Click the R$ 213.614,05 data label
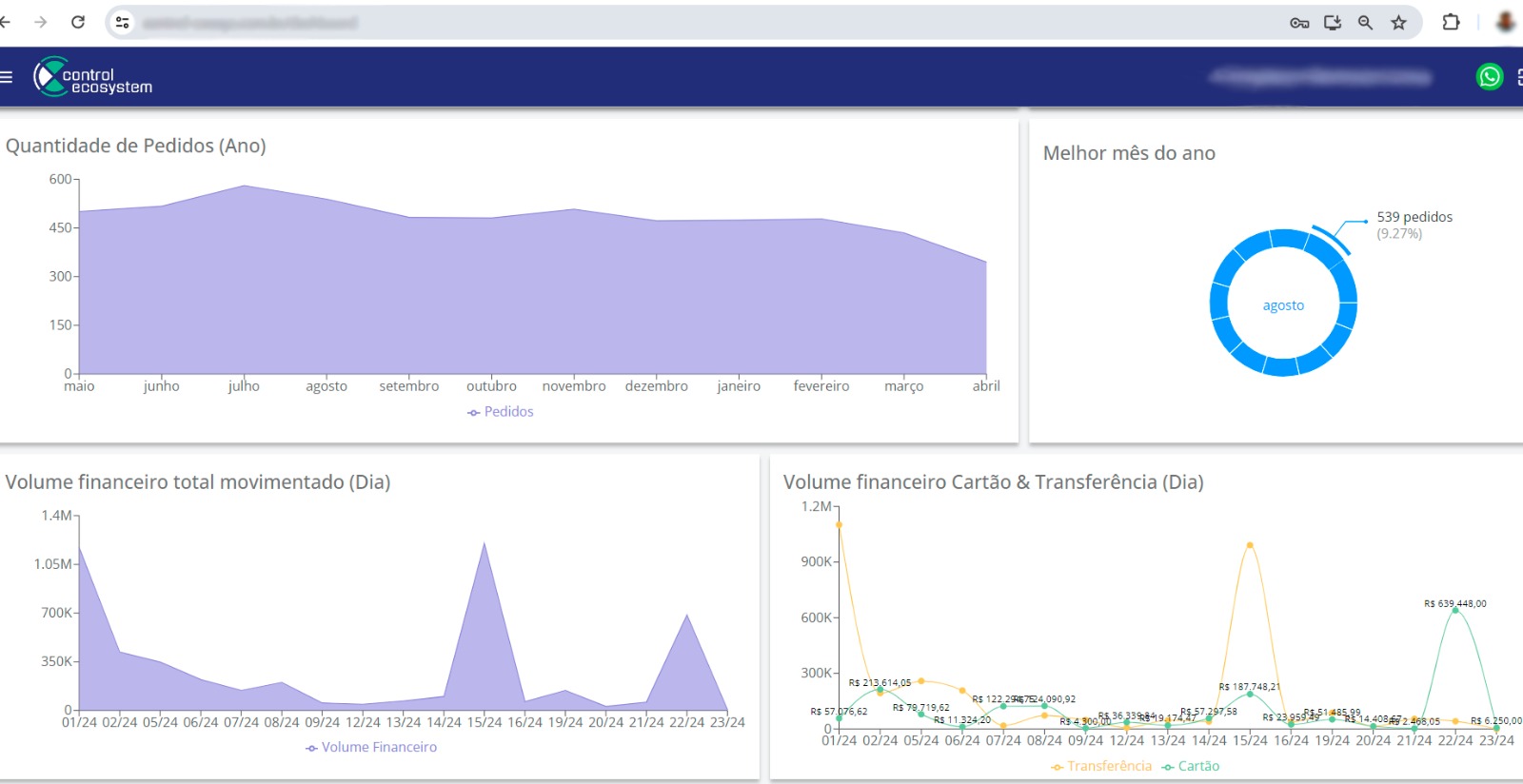The width and height of the screenshot is (1523, 784). (880, 683)
